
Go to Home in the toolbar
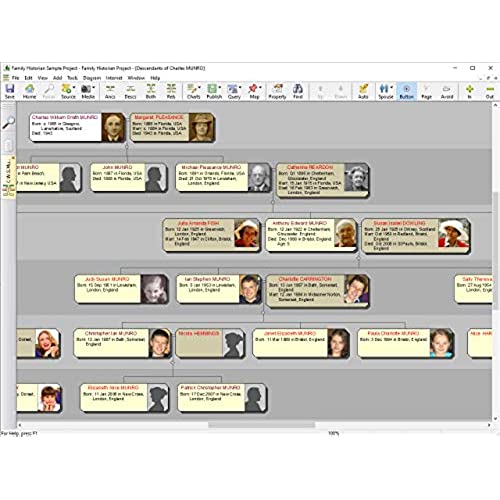tap(29, 91)
